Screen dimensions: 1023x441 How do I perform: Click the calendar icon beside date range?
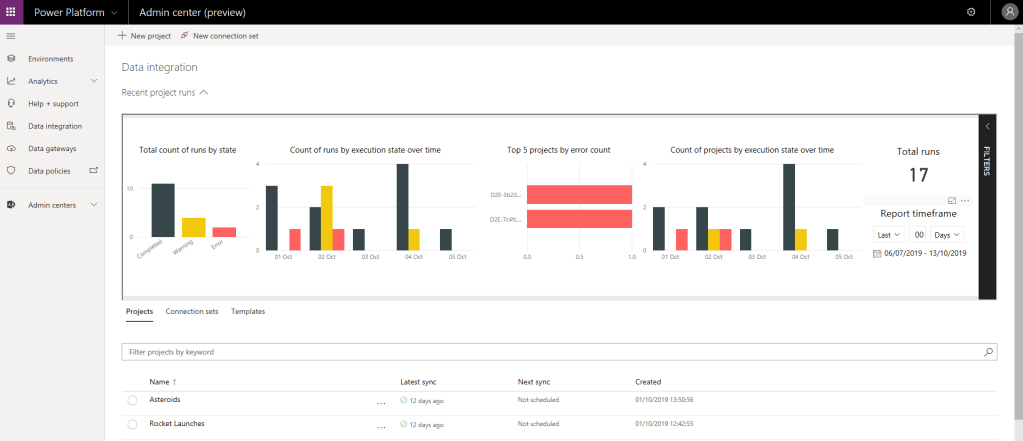[877, 254]
